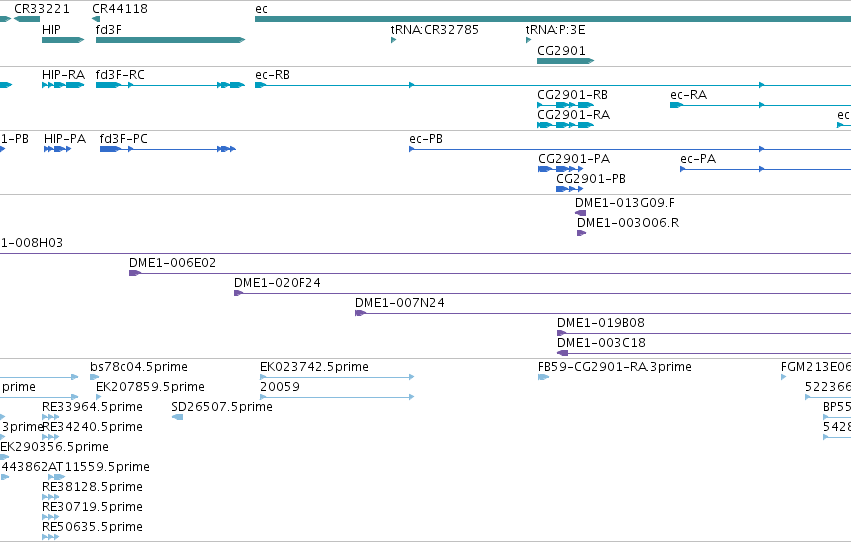The width and height of the screenshot is (851, 542).
Task: Select the fd3F-PC protein label
Action: (x=124, y=139)
